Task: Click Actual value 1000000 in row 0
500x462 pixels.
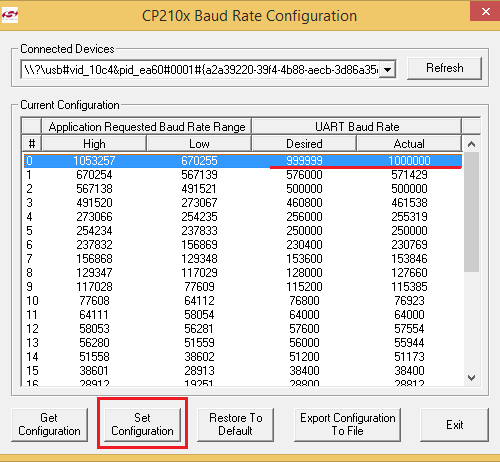Action: (x=409, y=161)
